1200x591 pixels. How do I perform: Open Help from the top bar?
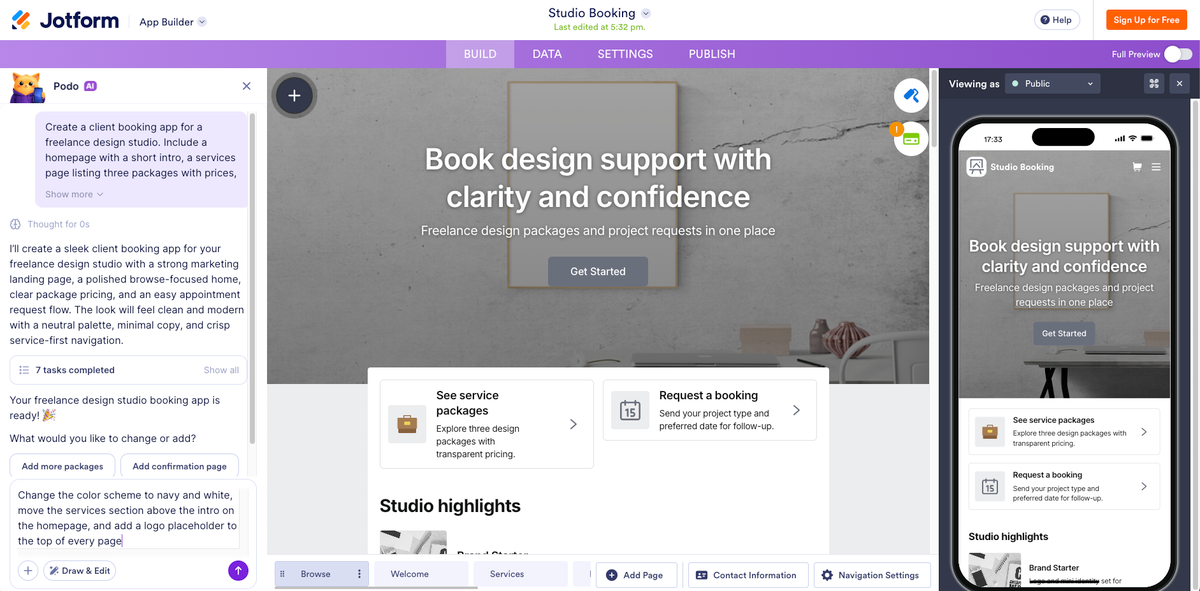pyautogui.click(x=1056, y=20)
